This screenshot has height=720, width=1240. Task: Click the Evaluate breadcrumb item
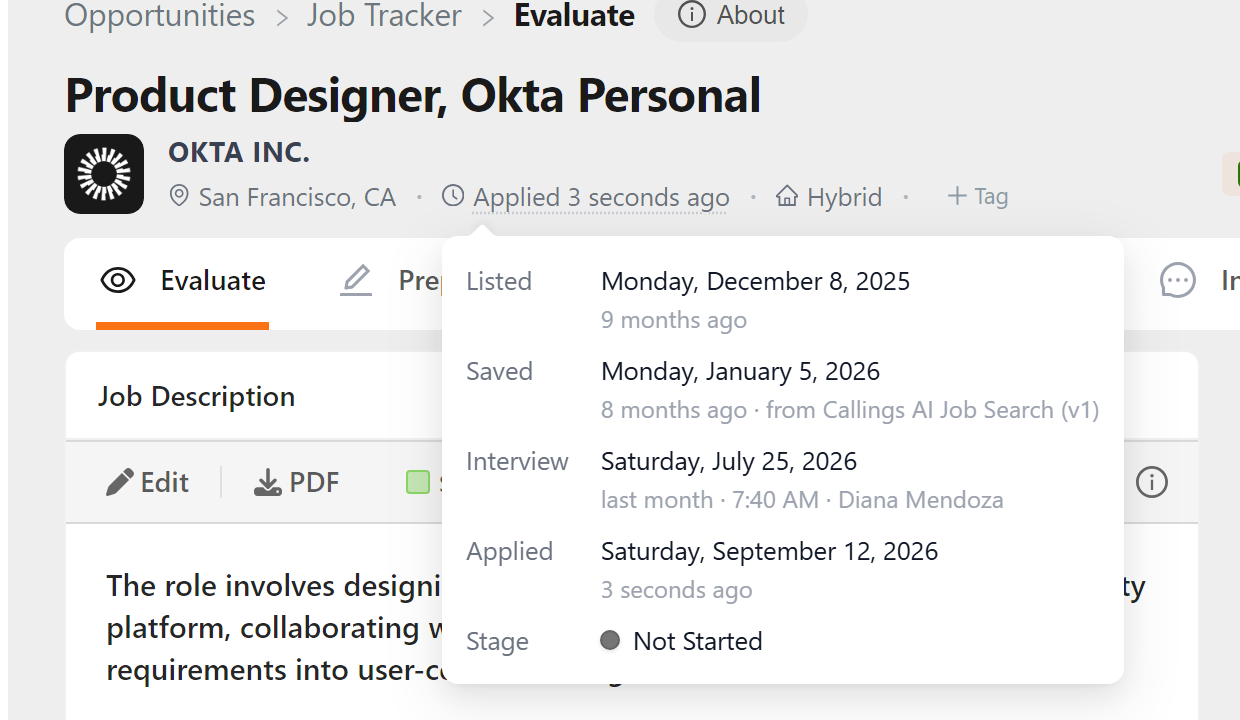pyautogui.click(x=574, y=16)
